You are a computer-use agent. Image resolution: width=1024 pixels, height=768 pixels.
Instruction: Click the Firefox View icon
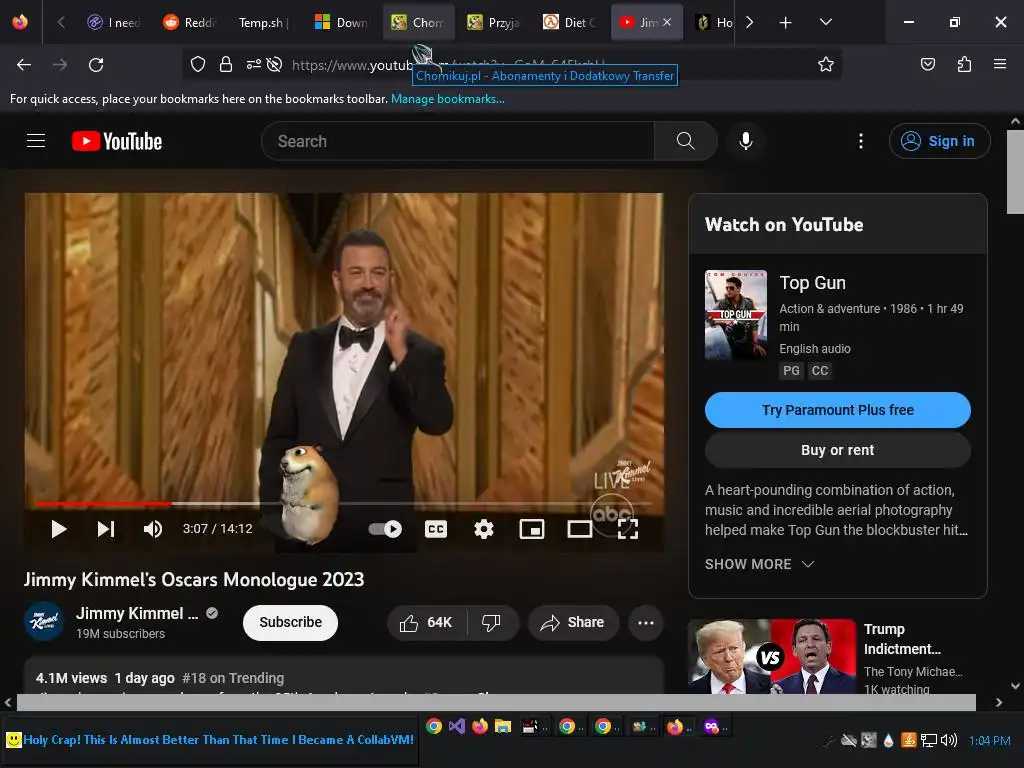coord(20,22)
